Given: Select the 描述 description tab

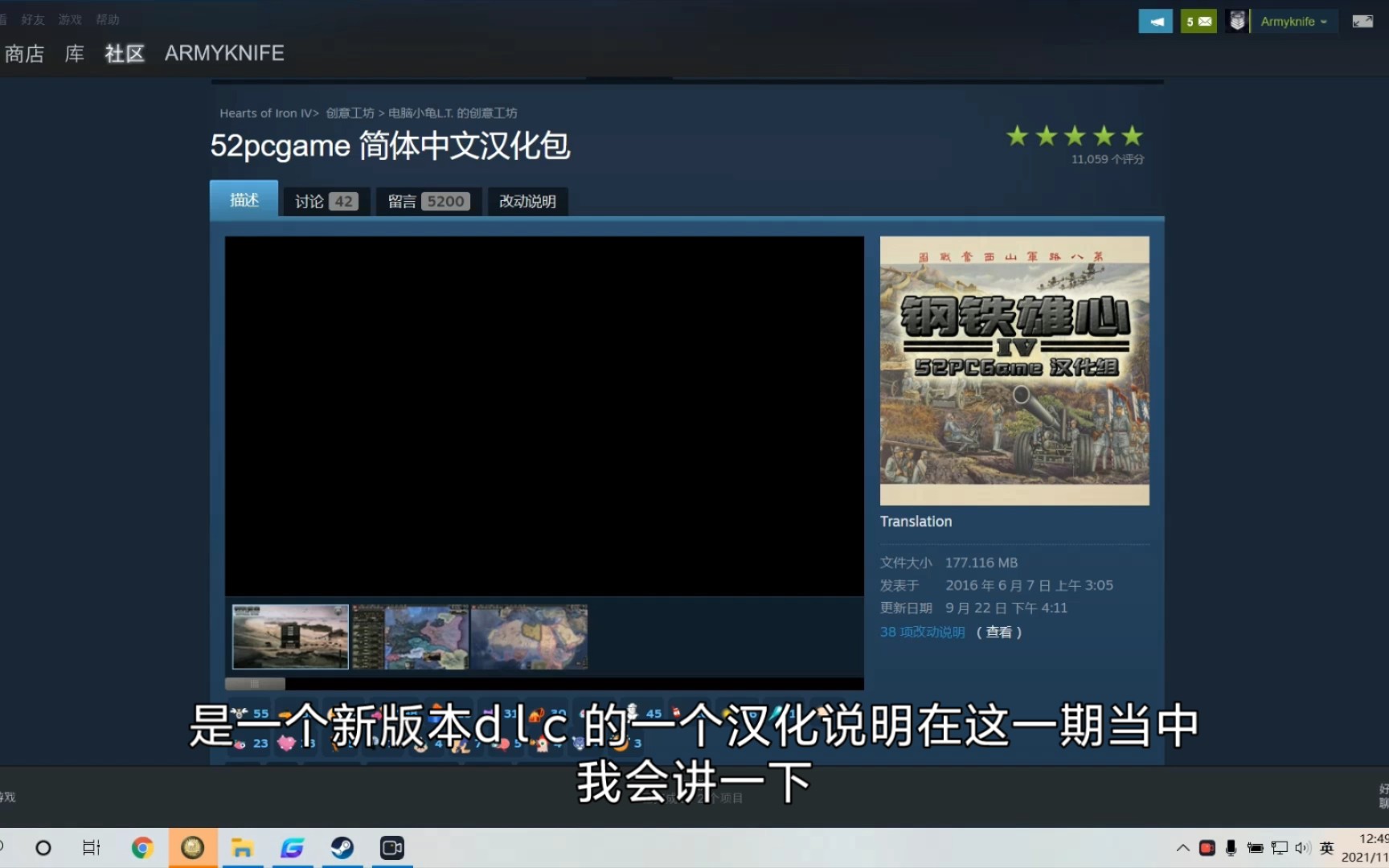Looking at the screenshot, I should (244, 199).
